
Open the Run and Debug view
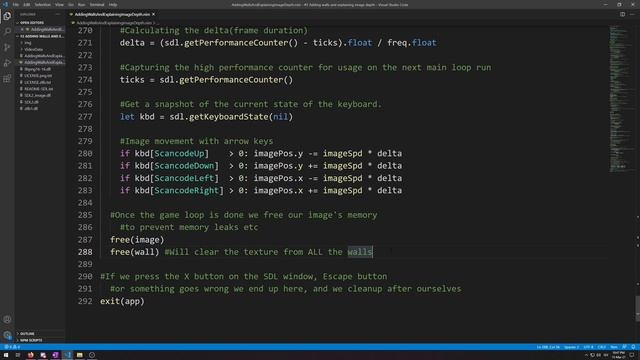coord(7,63)
